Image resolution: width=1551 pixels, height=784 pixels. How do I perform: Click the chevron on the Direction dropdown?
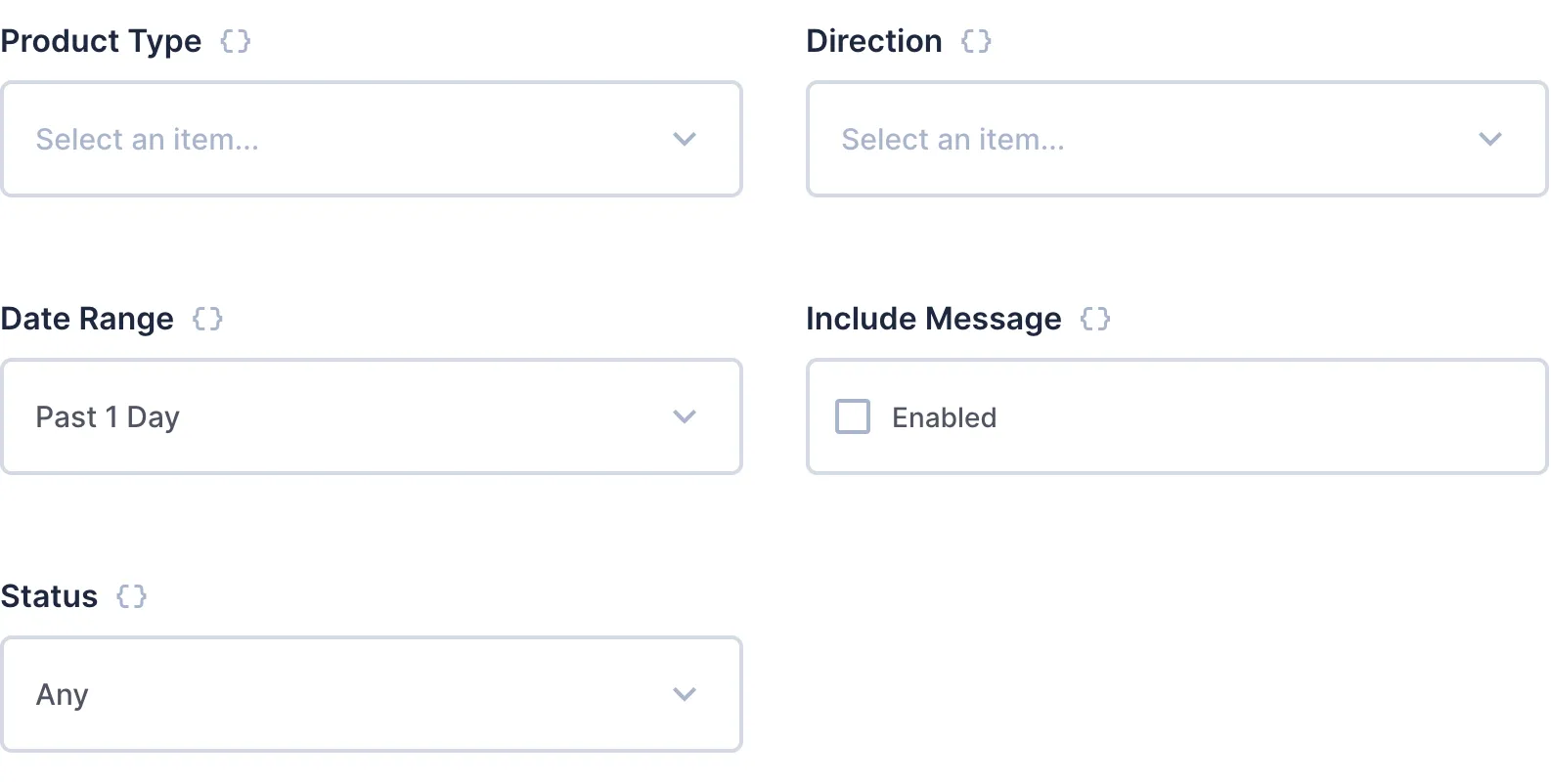click(x=1489, y=139)
